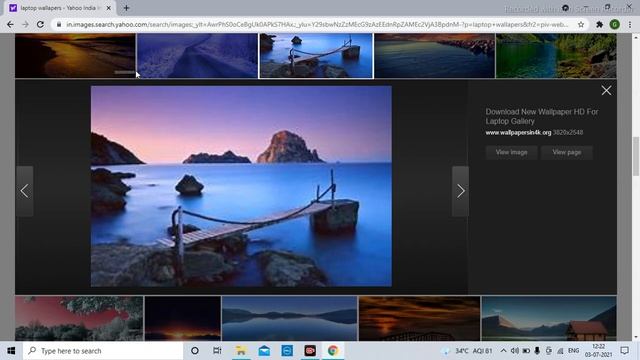Open the blue taskbar app icon
640x360 pixels.
coord(287,351)
